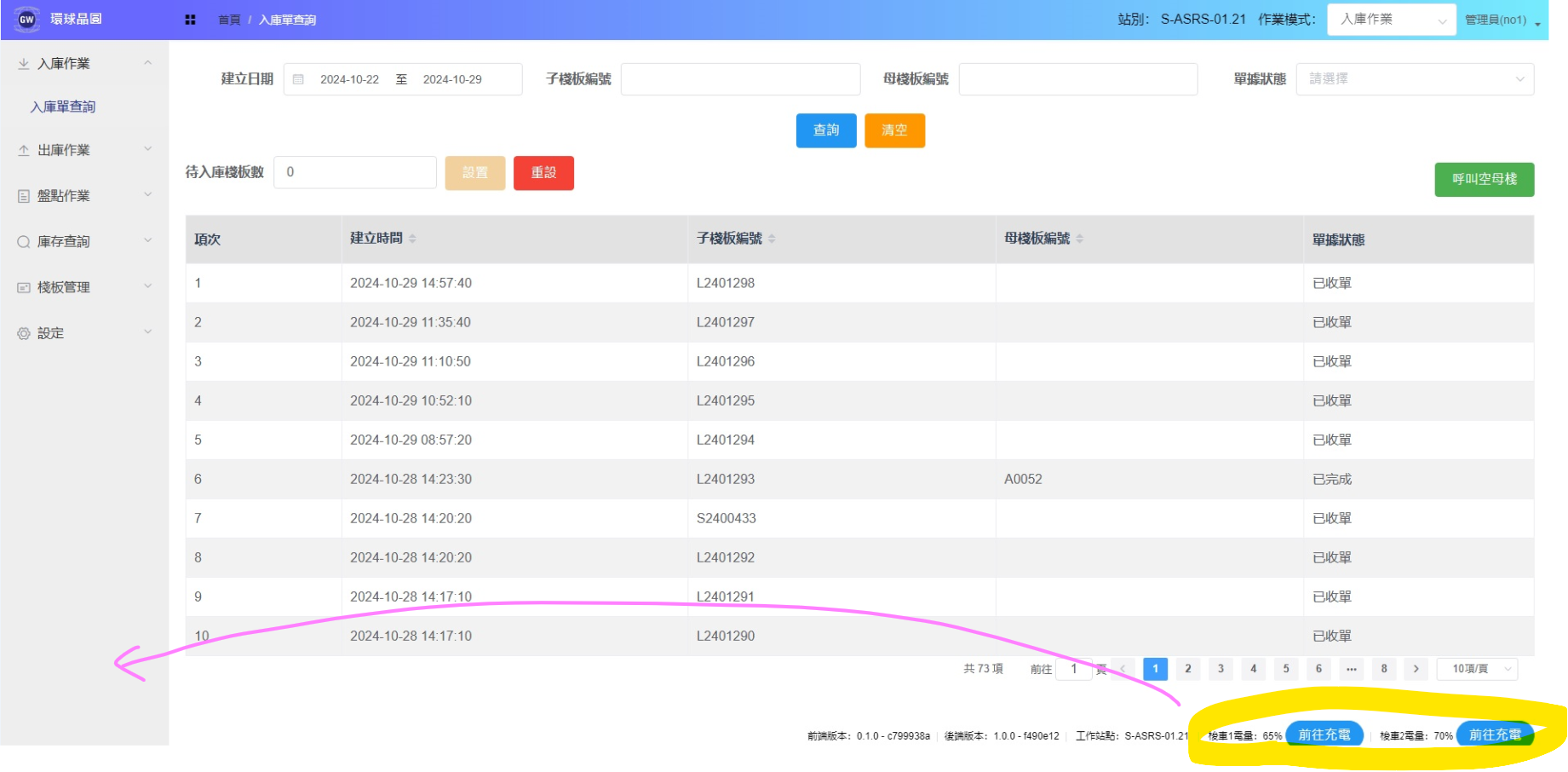Click the calendar icon in date field
1568x772 pixels.
(x=298, y=79)
